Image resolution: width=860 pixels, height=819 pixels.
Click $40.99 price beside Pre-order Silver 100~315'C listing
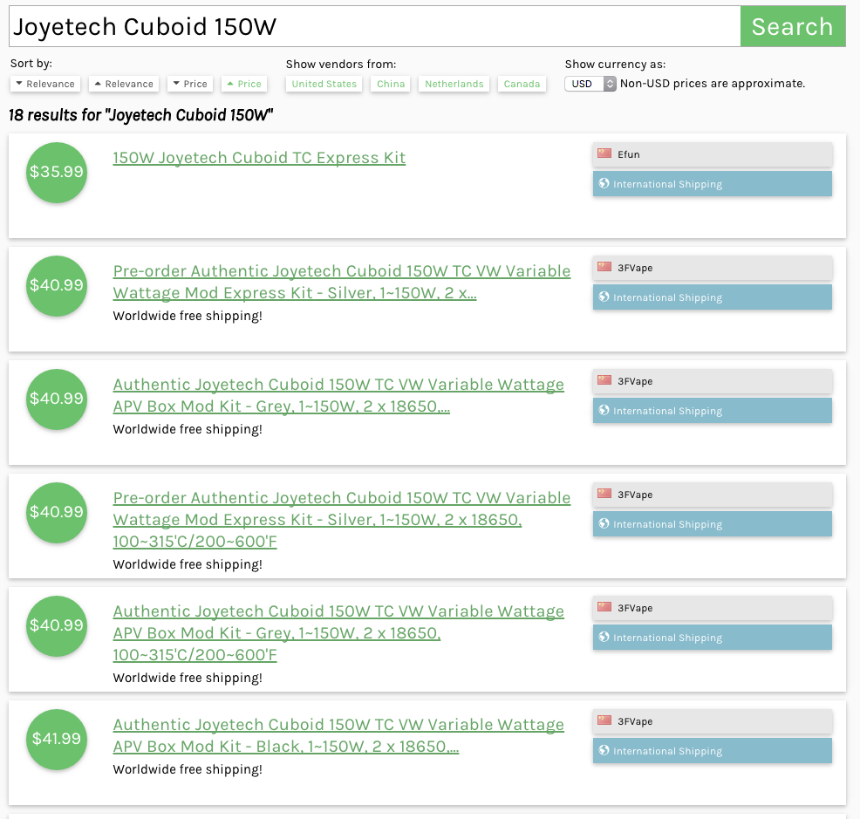[x=56, y=512]
